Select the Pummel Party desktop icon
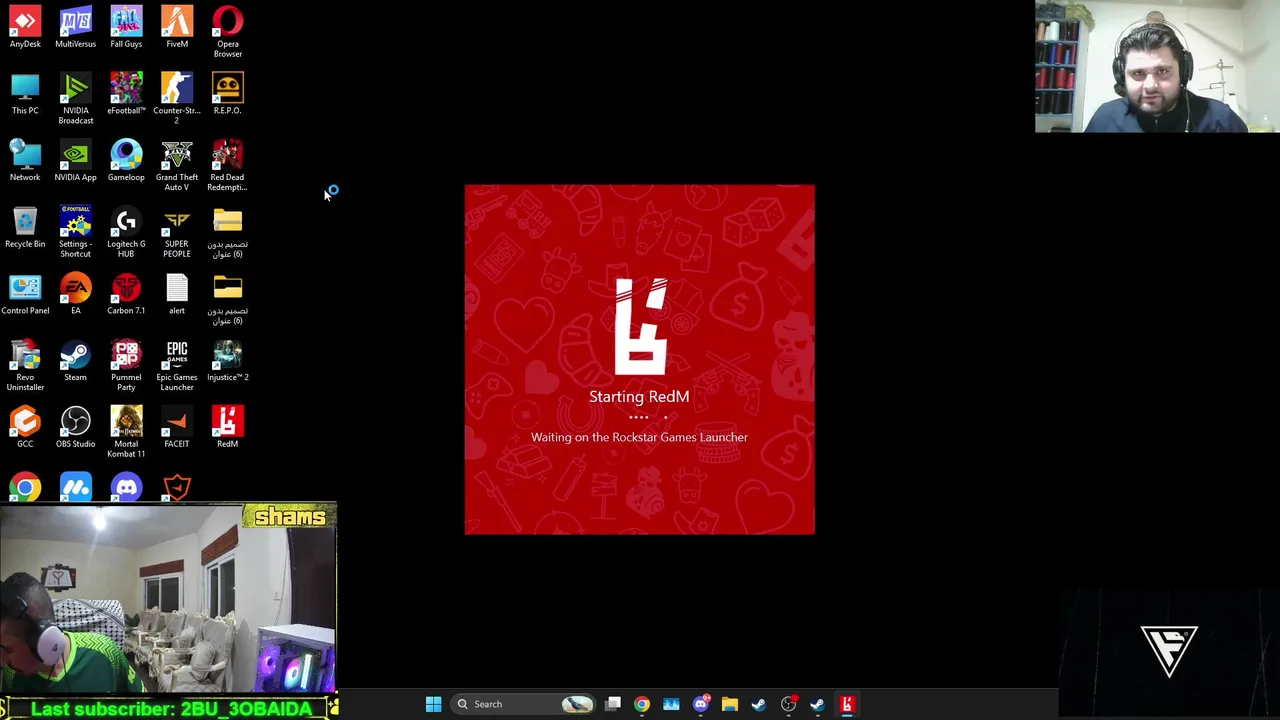 pos(126,366)
